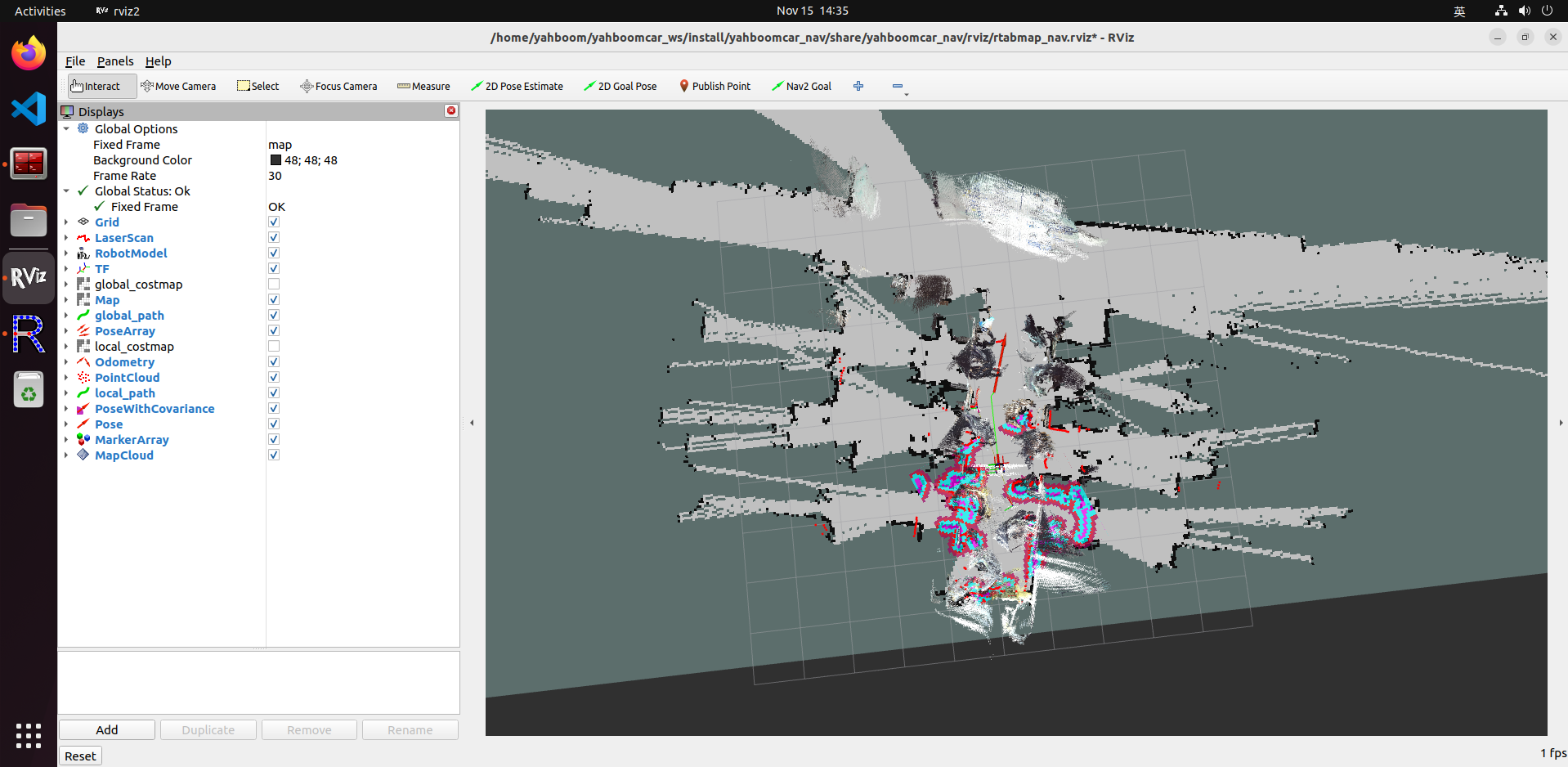Click the Publish Point tool
Viewport: 1568px width, 767px height.
715,86
